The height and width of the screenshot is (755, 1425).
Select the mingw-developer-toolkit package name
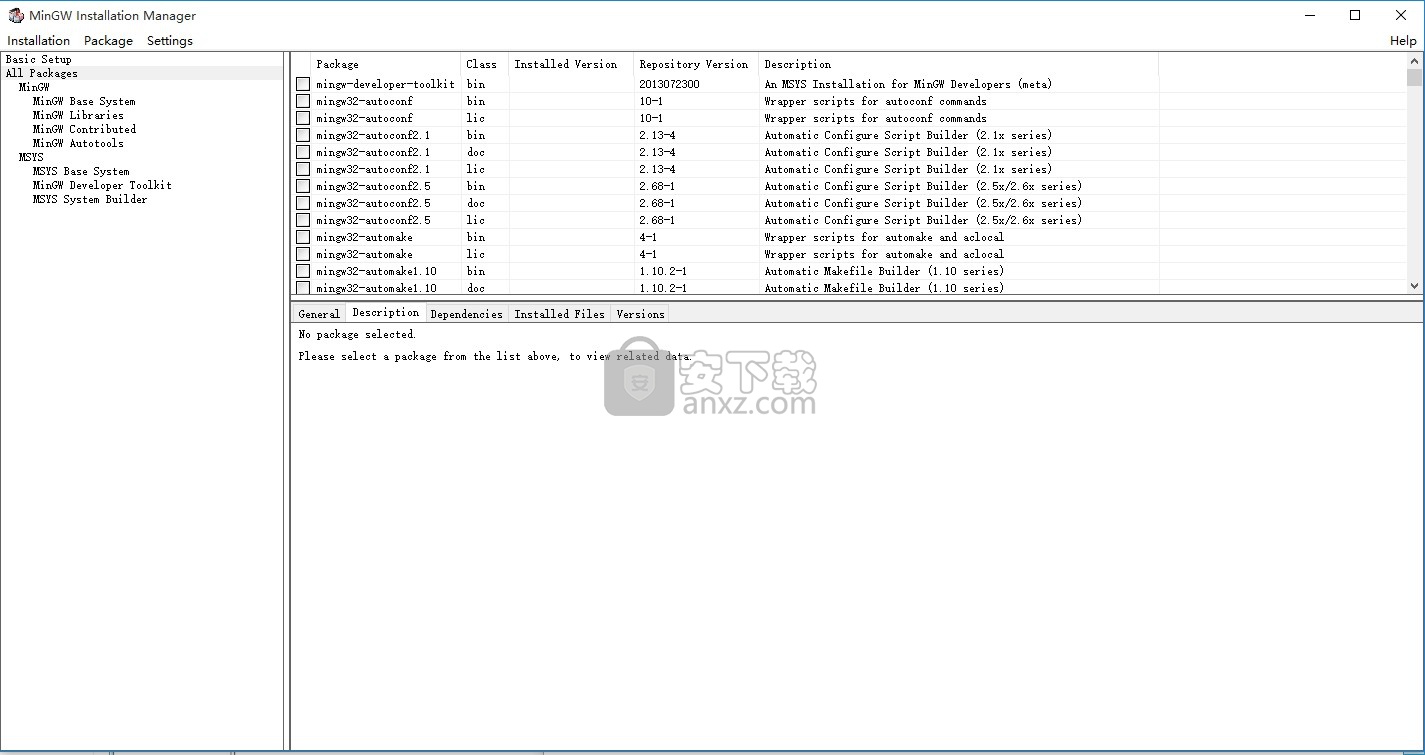point(385,84)
